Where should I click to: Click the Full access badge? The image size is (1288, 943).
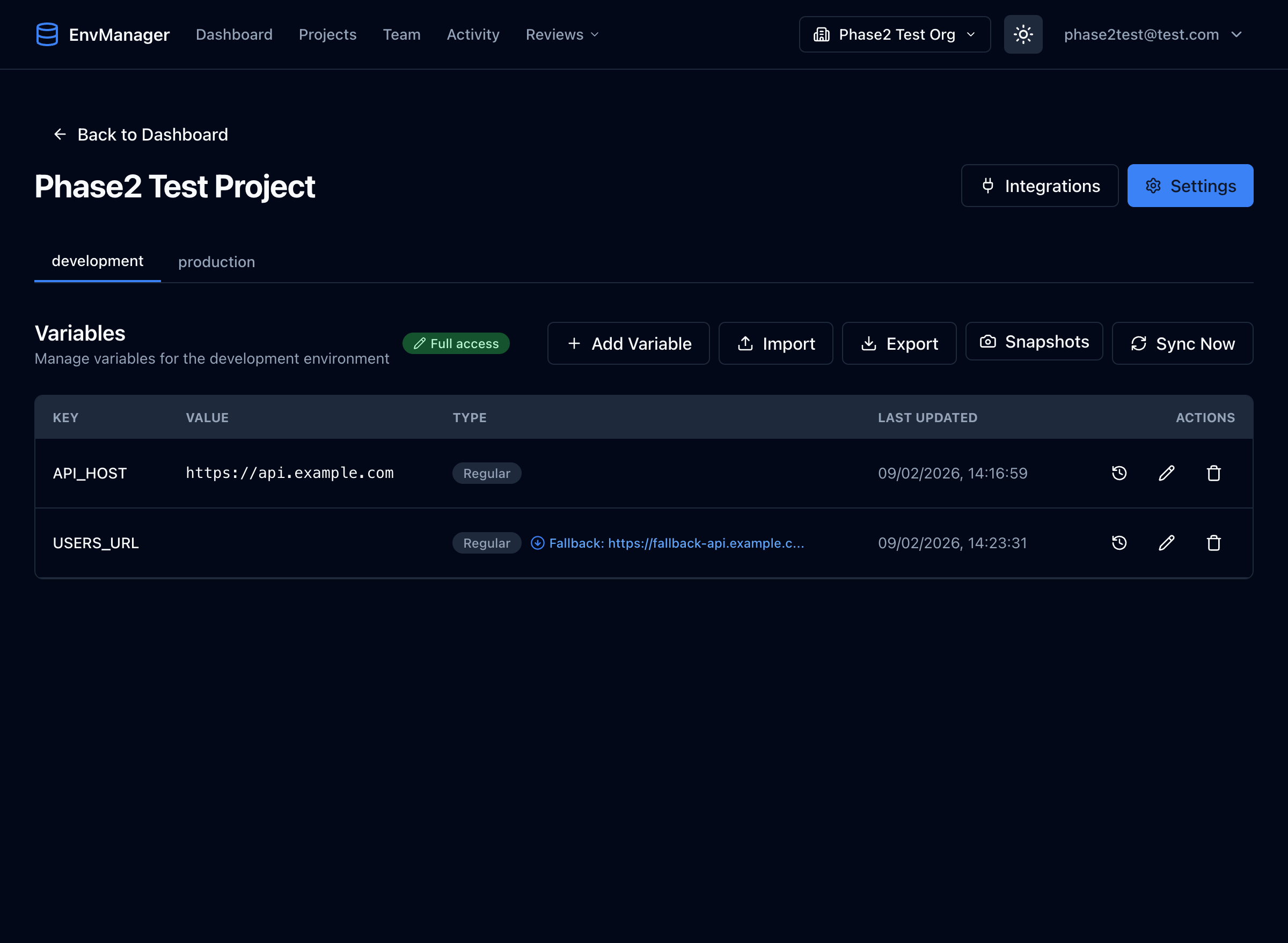456,343
